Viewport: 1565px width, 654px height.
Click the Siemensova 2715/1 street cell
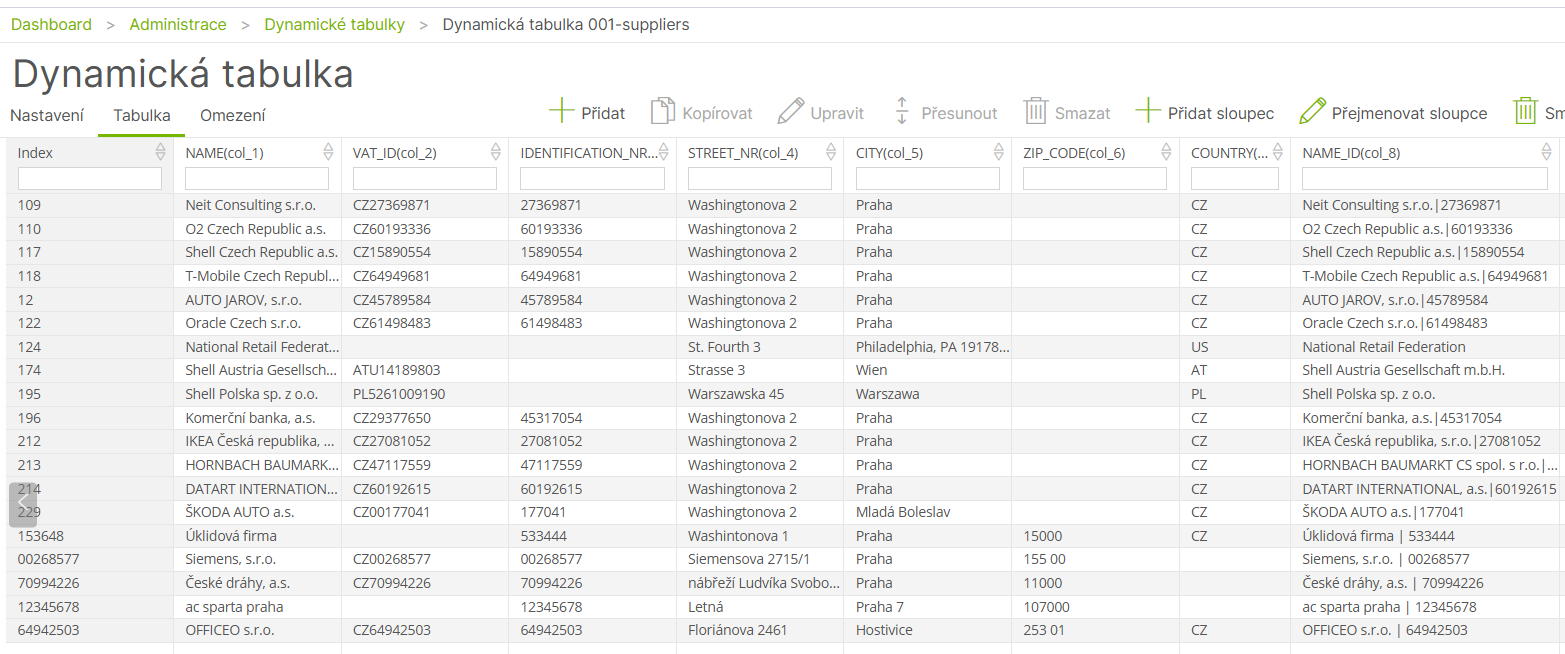pyautogui.click(x=760, y=559)
